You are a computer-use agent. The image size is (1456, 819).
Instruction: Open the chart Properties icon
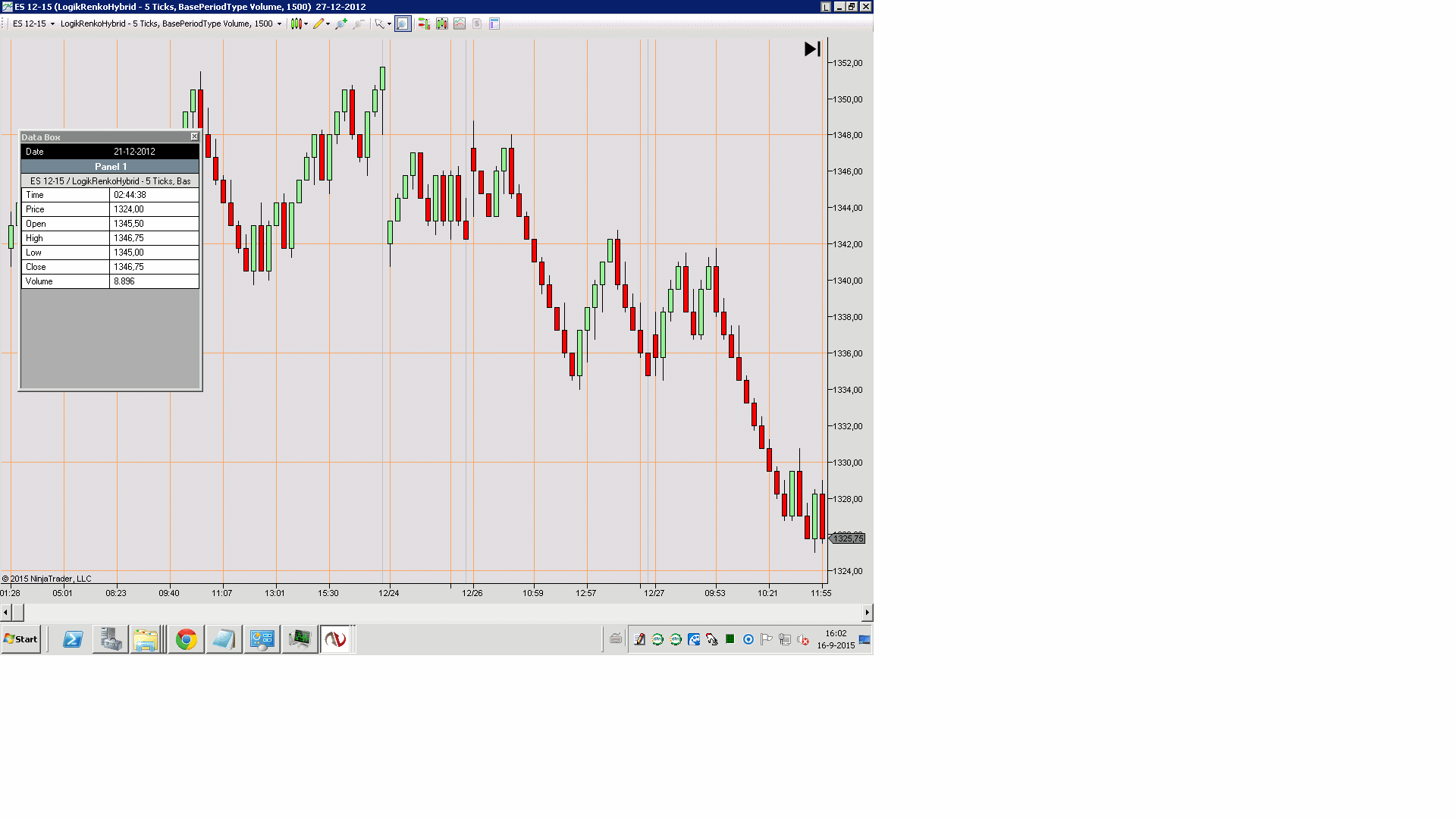[494, 24]
